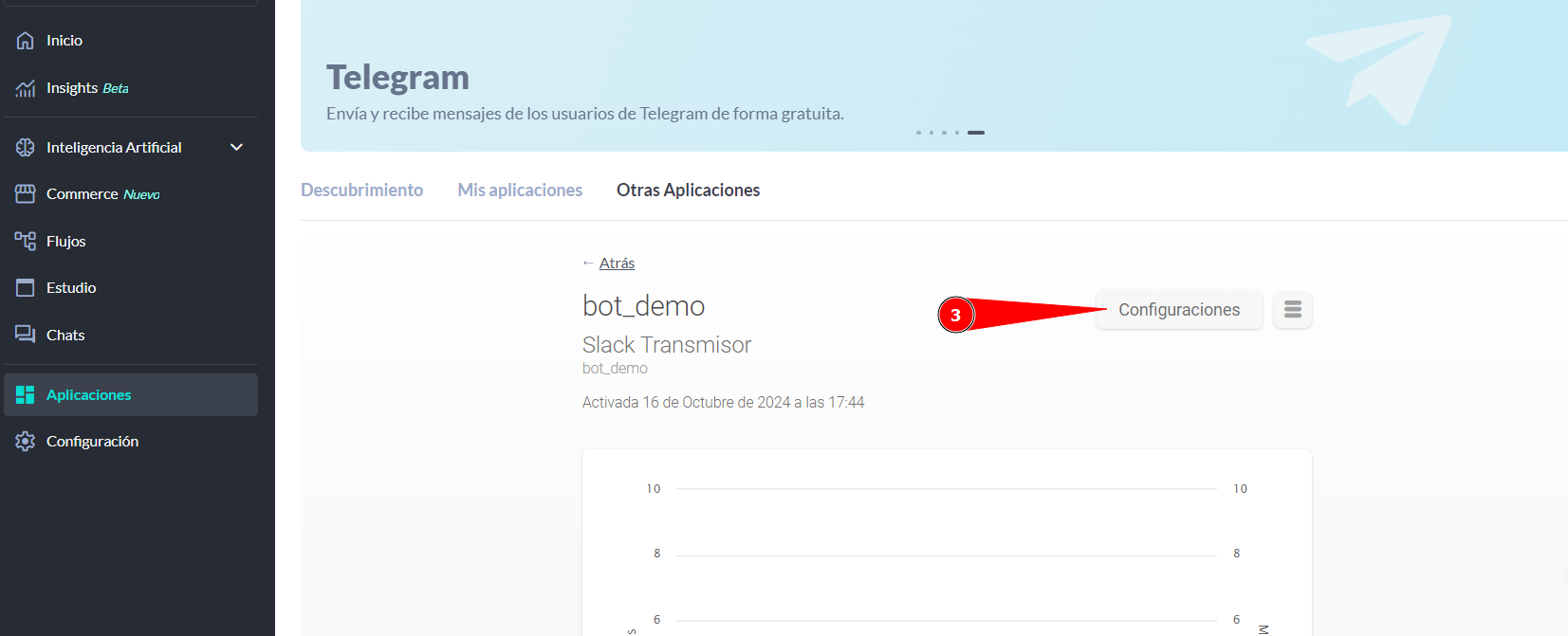Viewport: 1568px width, 636px height.
Task: Click the active carousel dash indicator
Action: point(976,133)
